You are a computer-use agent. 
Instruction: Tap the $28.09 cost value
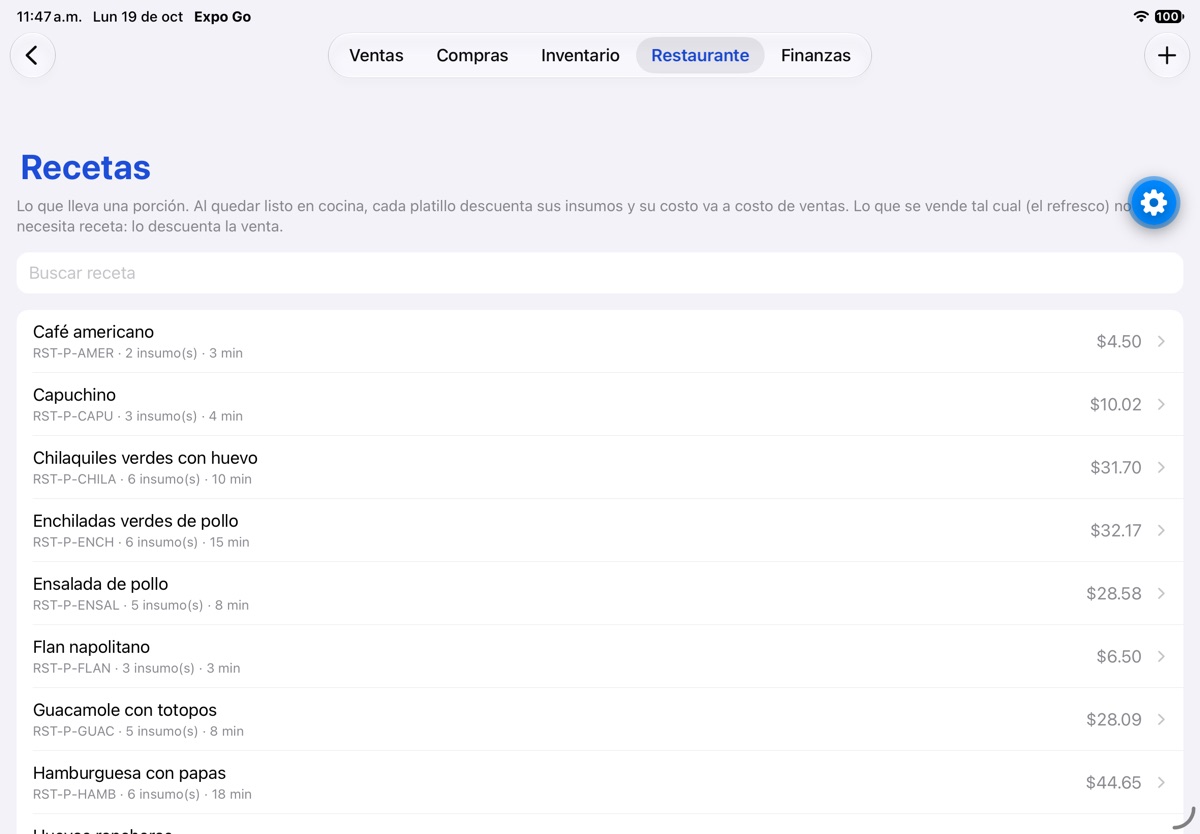tap(1114, 719)
